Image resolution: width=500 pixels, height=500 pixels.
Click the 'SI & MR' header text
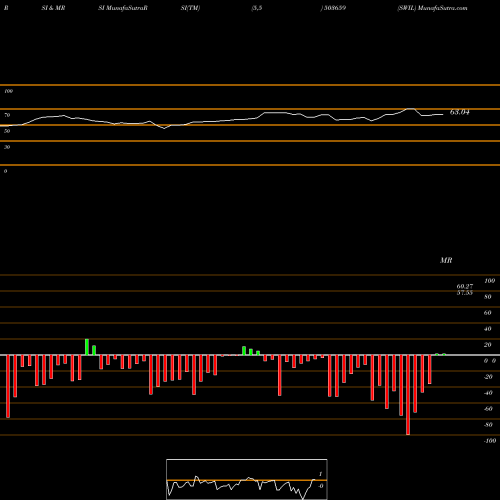[x=53, y=8]
